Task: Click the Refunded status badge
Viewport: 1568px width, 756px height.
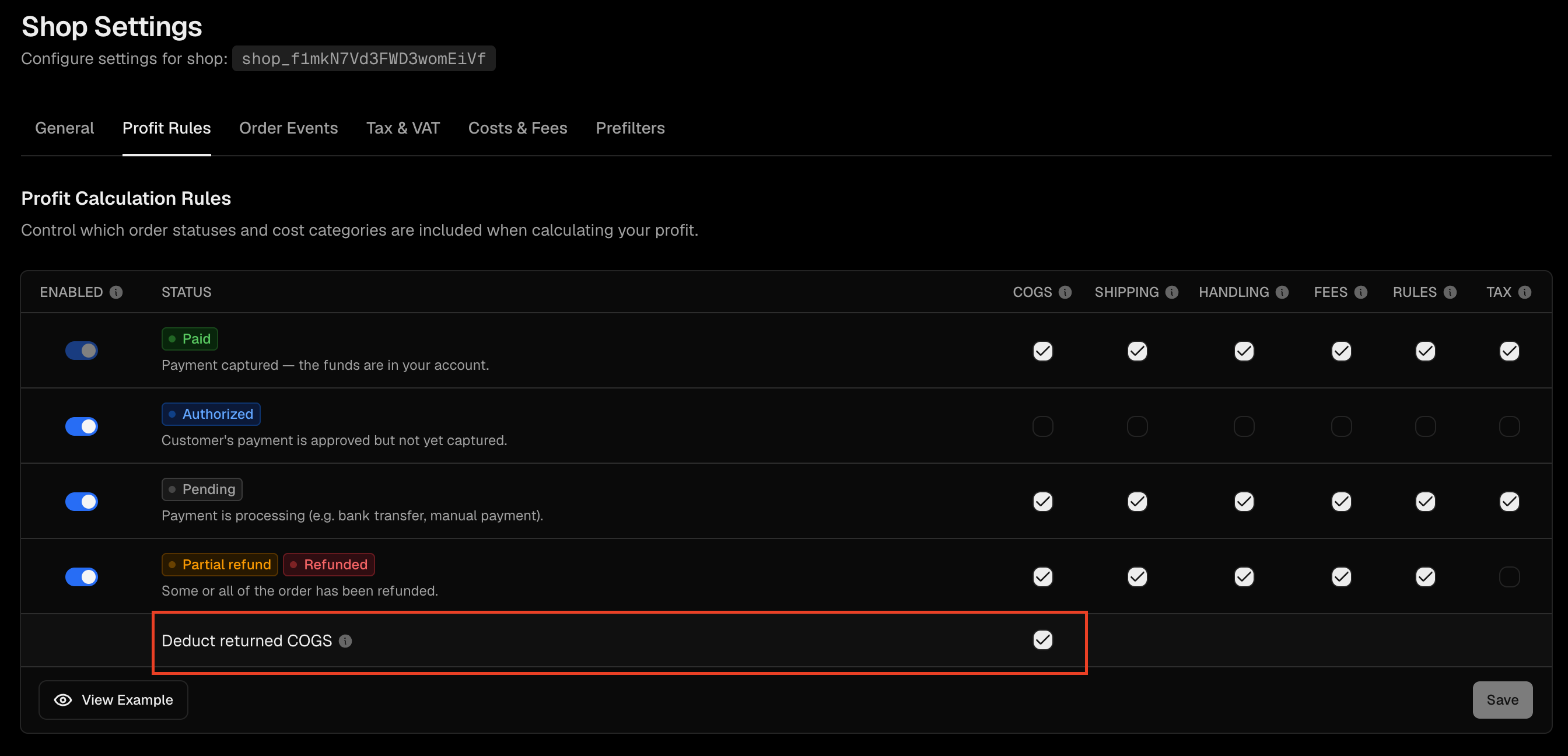Action: (x=328, y=564)
